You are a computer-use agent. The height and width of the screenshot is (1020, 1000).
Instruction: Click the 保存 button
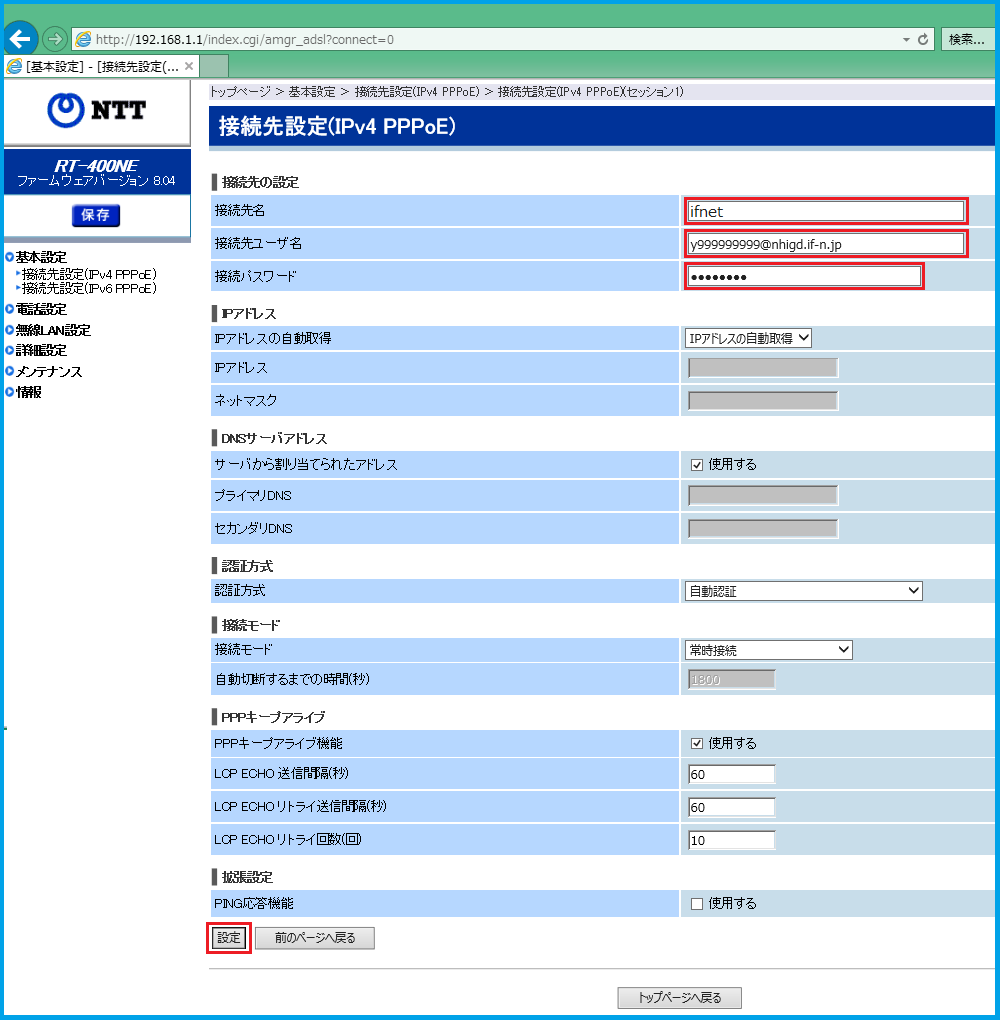pyautogui.click(x=96, y=215)
